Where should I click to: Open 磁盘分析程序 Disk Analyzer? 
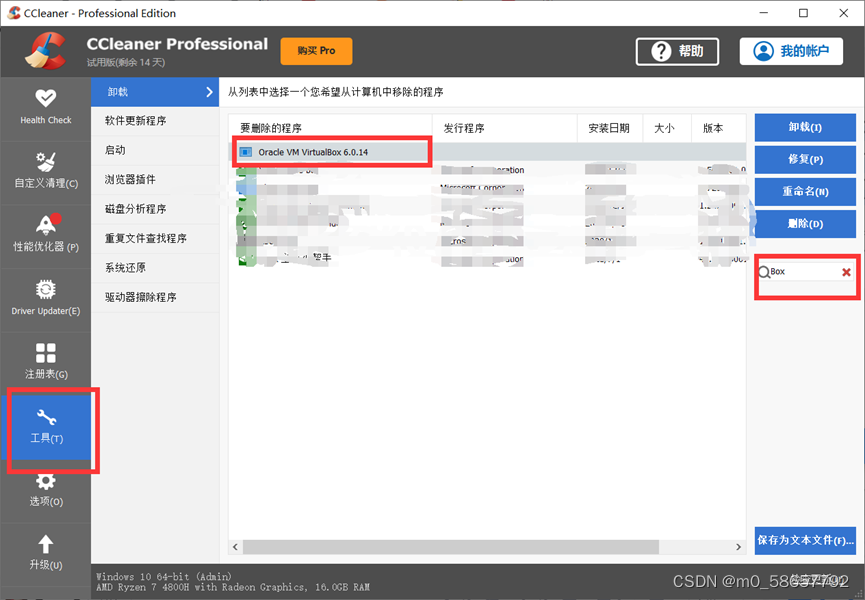[x=155, y=209]
